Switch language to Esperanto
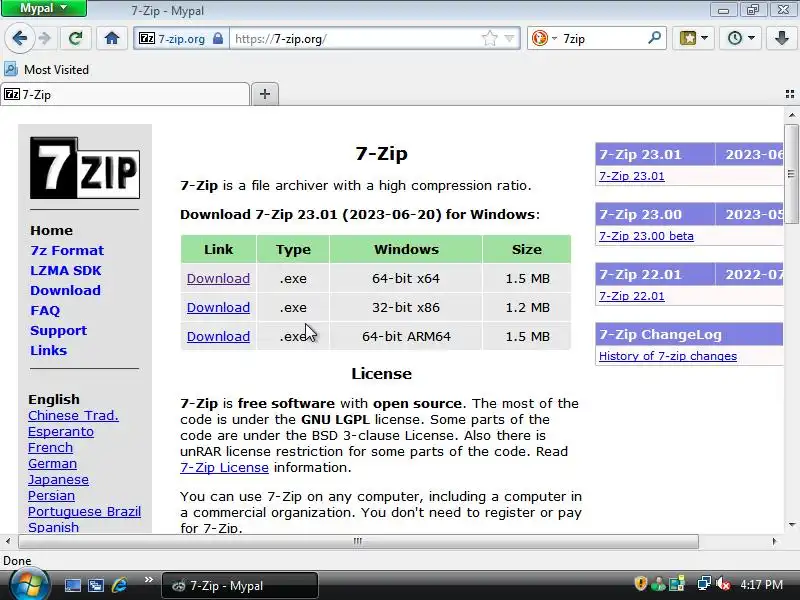This screenshot has width=800, height=600. tap(61, 432)
